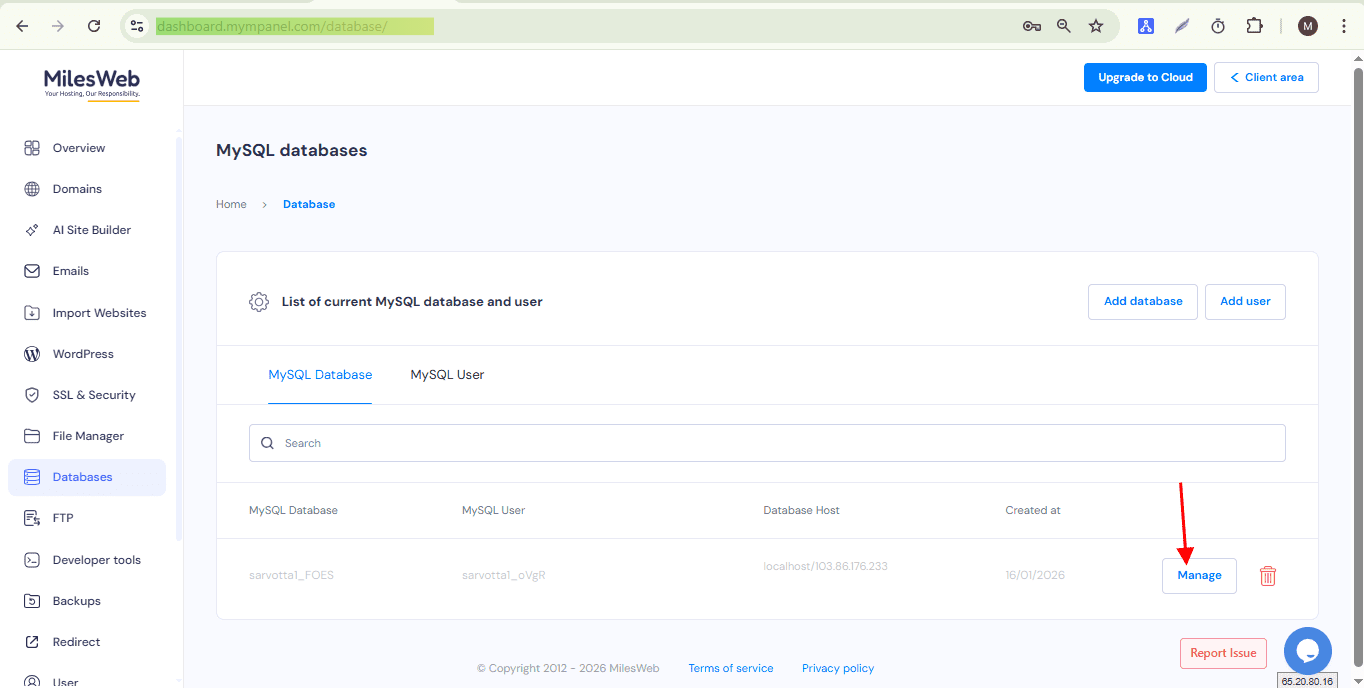
Task: Open the Backups section
Action: click(75, 600)
